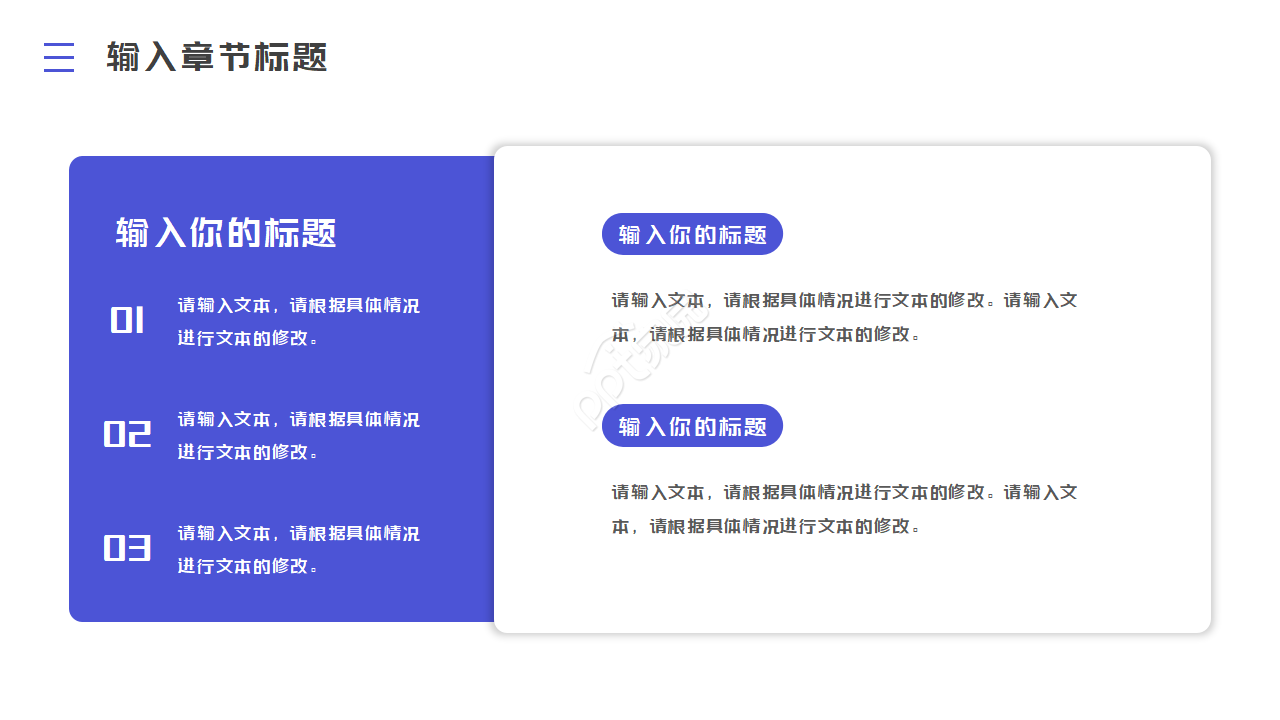
Task: Select second line of paragraph under upper pill
Action: tap(765, 334)
